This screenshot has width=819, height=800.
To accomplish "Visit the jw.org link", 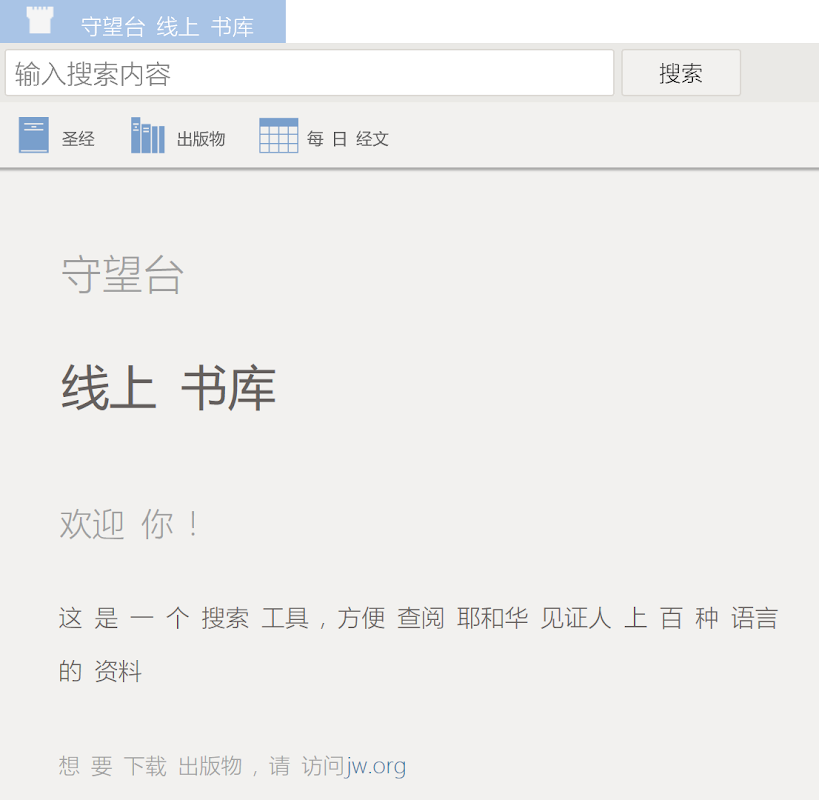I will (x=375, y=766).
